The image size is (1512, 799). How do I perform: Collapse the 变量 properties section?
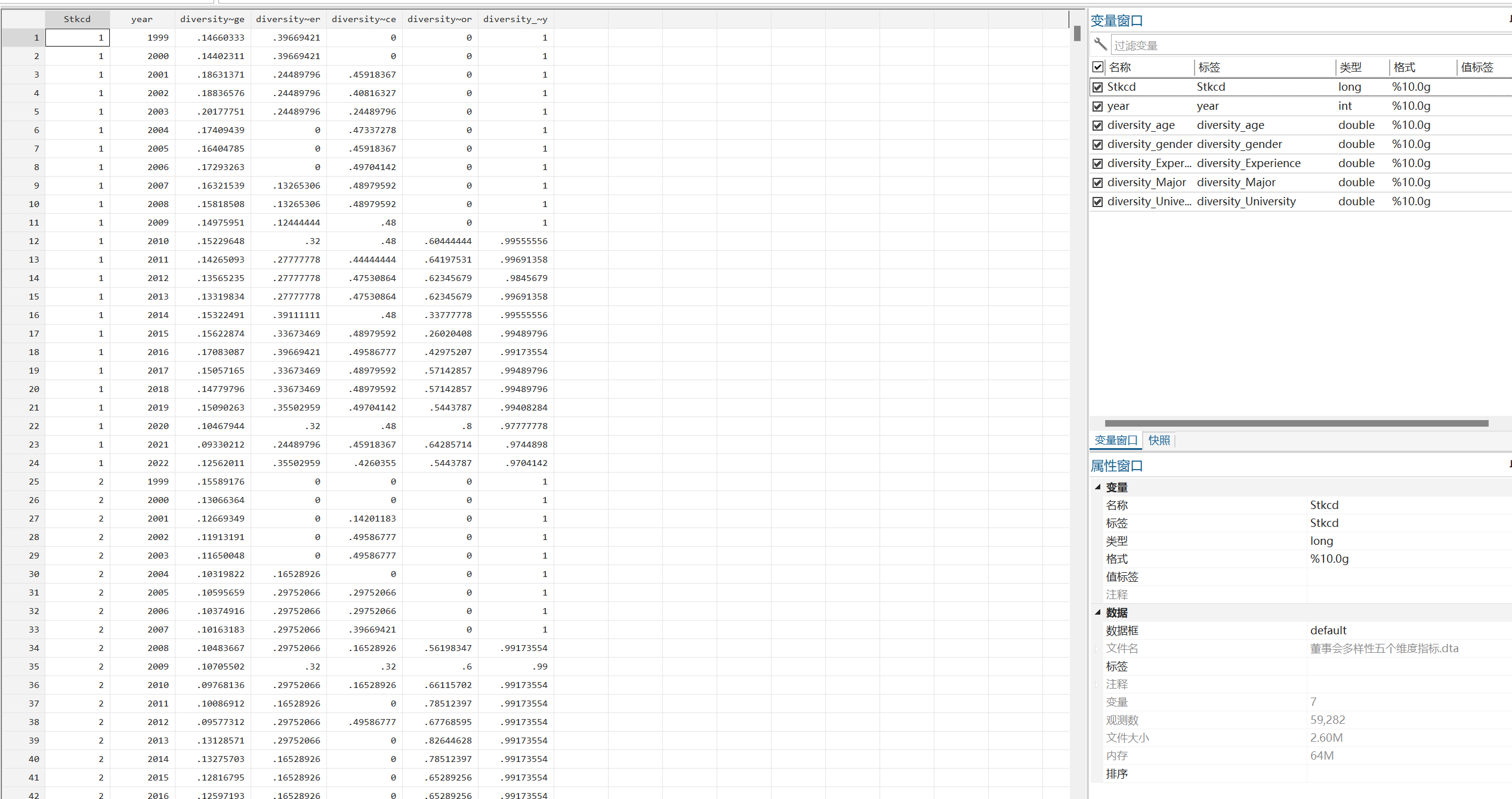coord(1097,487)
